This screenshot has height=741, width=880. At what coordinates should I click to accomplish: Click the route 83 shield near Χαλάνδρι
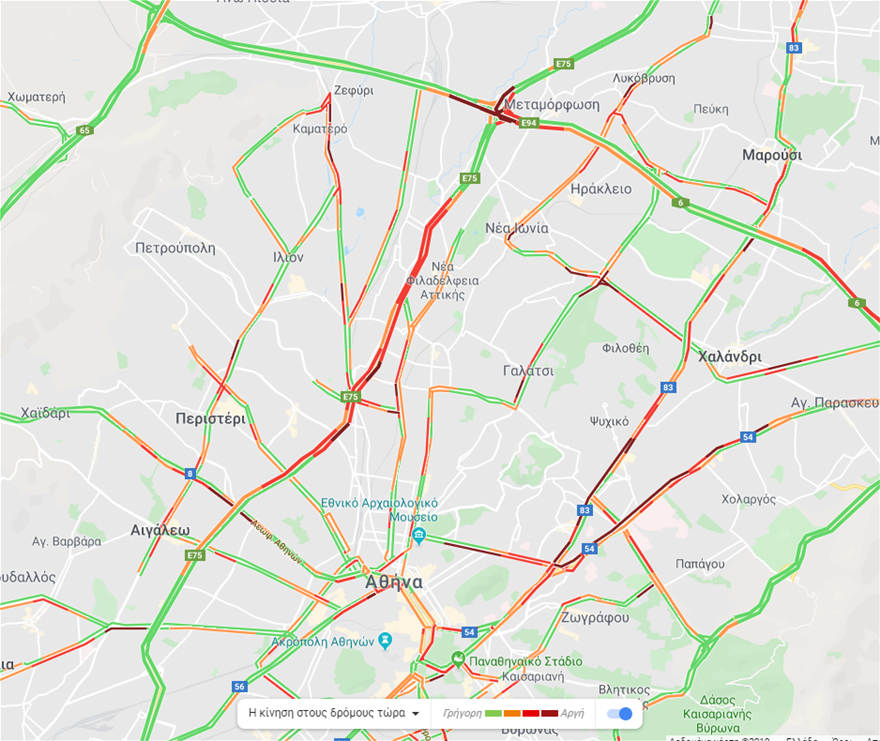[x=667, y=387]
